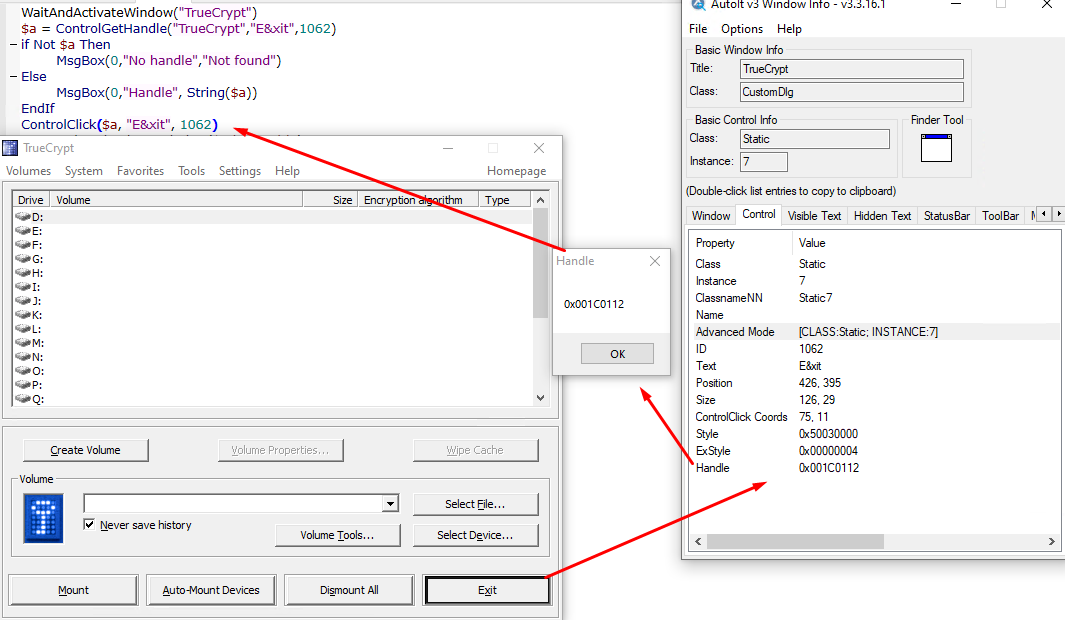Click the Encryption algorithm column header

(418, 200)
